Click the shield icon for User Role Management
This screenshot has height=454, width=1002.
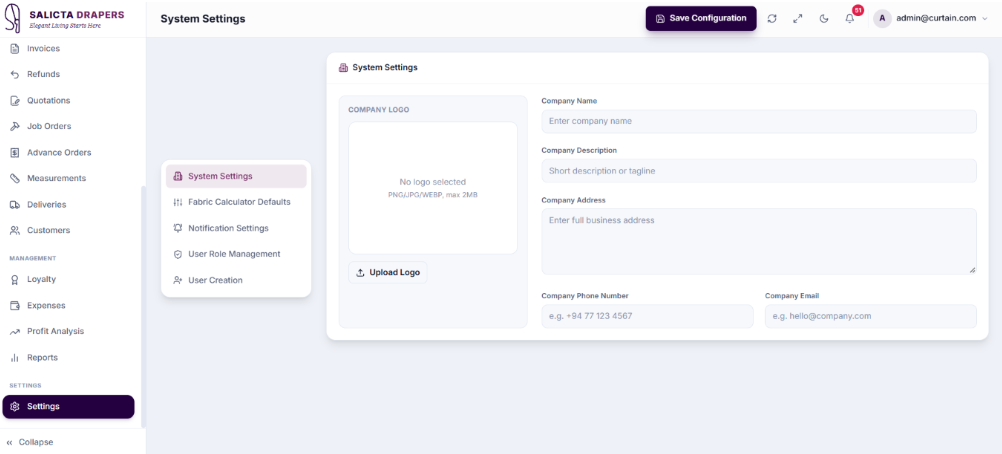(178, 254)
